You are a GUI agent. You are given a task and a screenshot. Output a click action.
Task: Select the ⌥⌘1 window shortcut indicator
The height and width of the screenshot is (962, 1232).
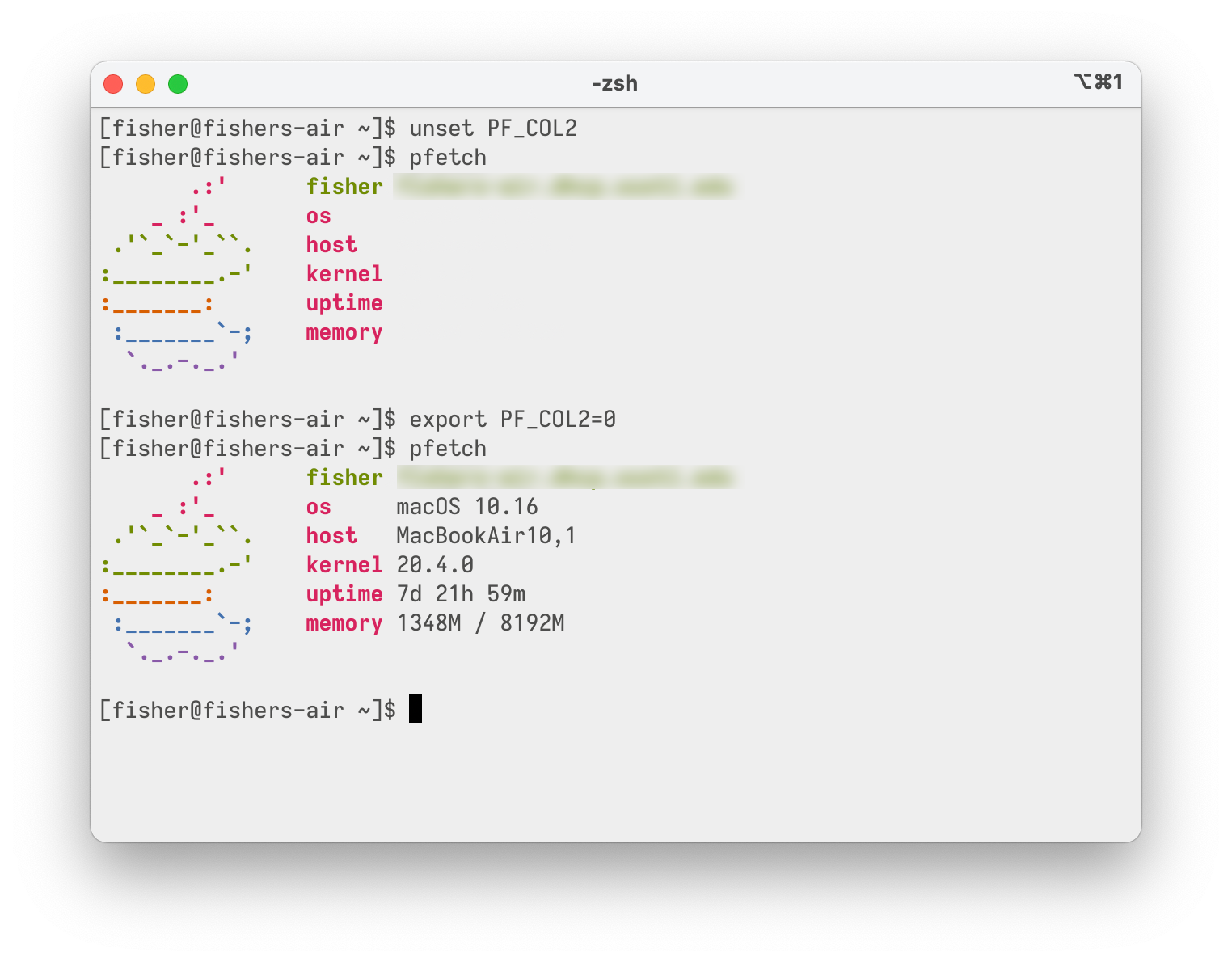pyautogui.click(x=1098, y=82)
